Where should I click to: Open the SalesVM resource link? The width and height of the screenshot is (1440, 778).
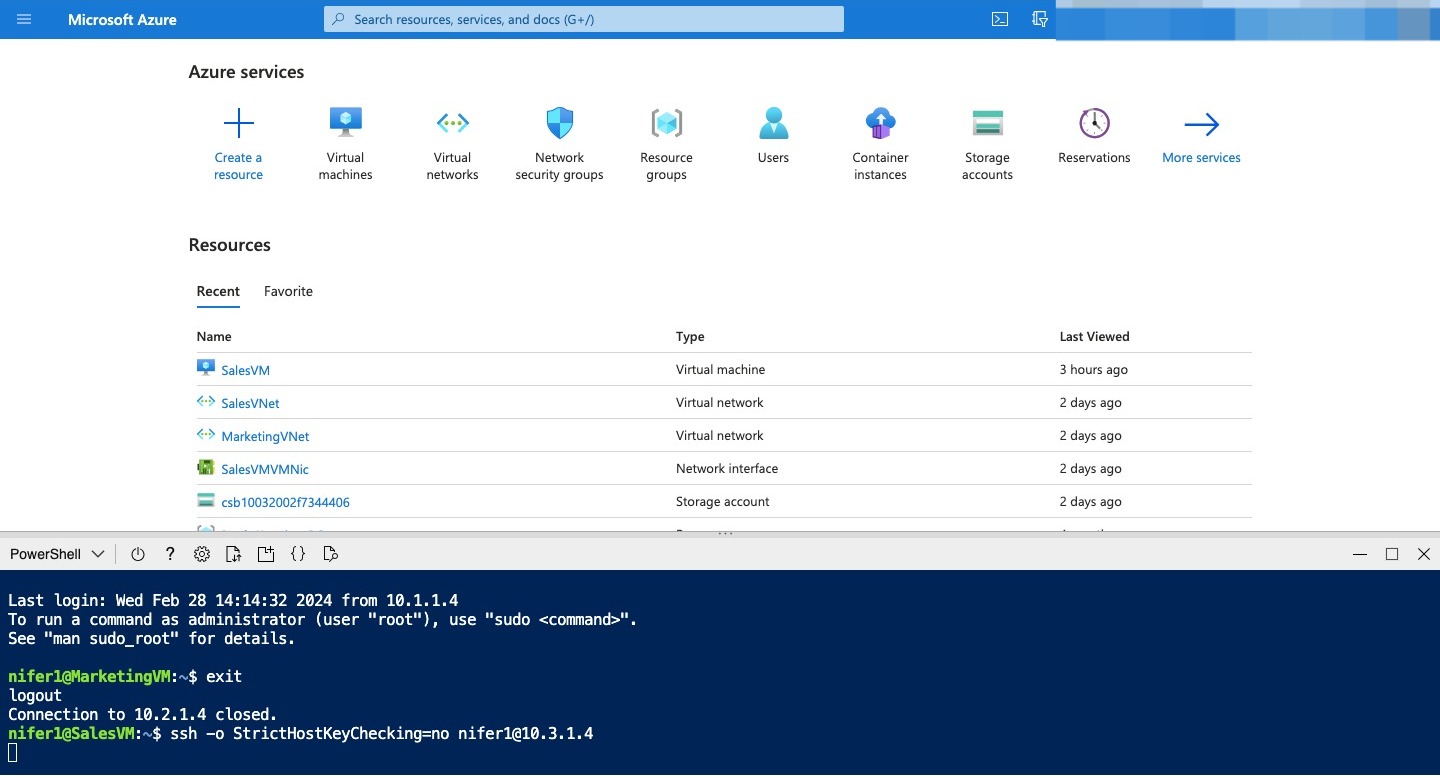tap(246, 370)
